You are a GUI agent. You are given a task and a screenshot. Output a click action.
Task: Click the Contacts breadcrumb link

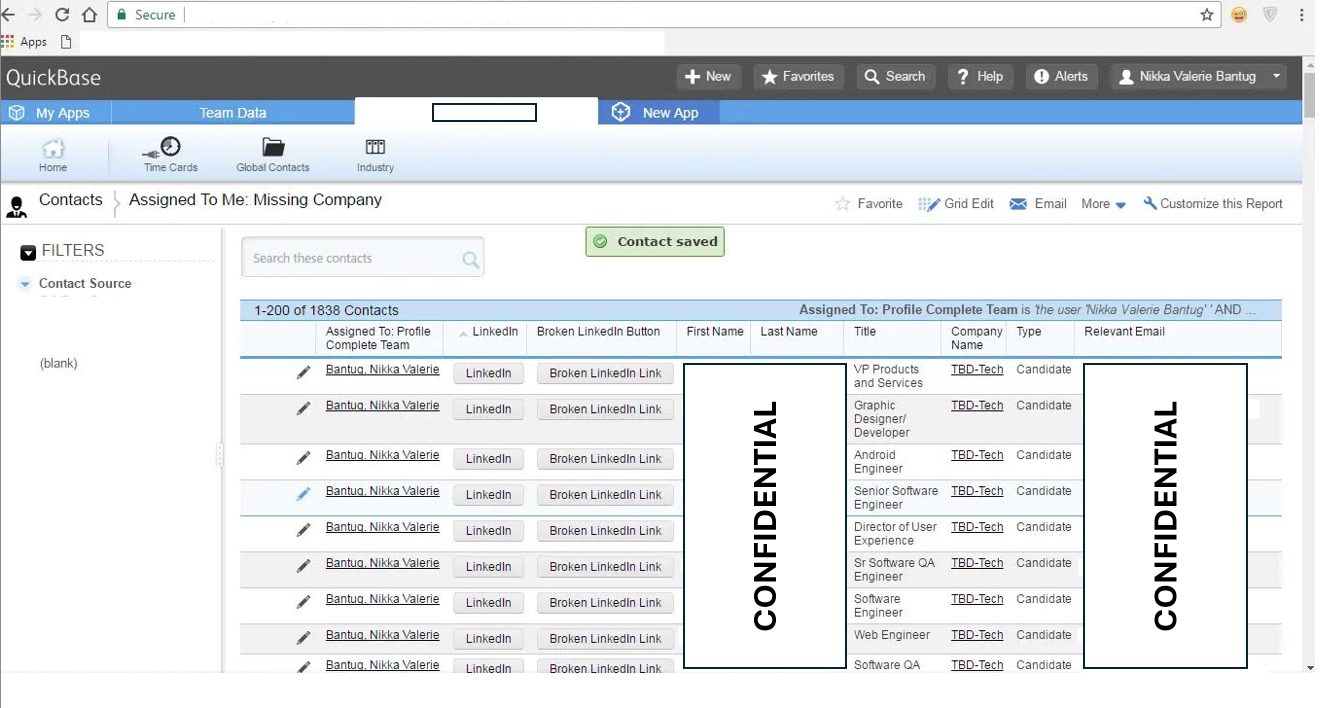pos(71,200)
